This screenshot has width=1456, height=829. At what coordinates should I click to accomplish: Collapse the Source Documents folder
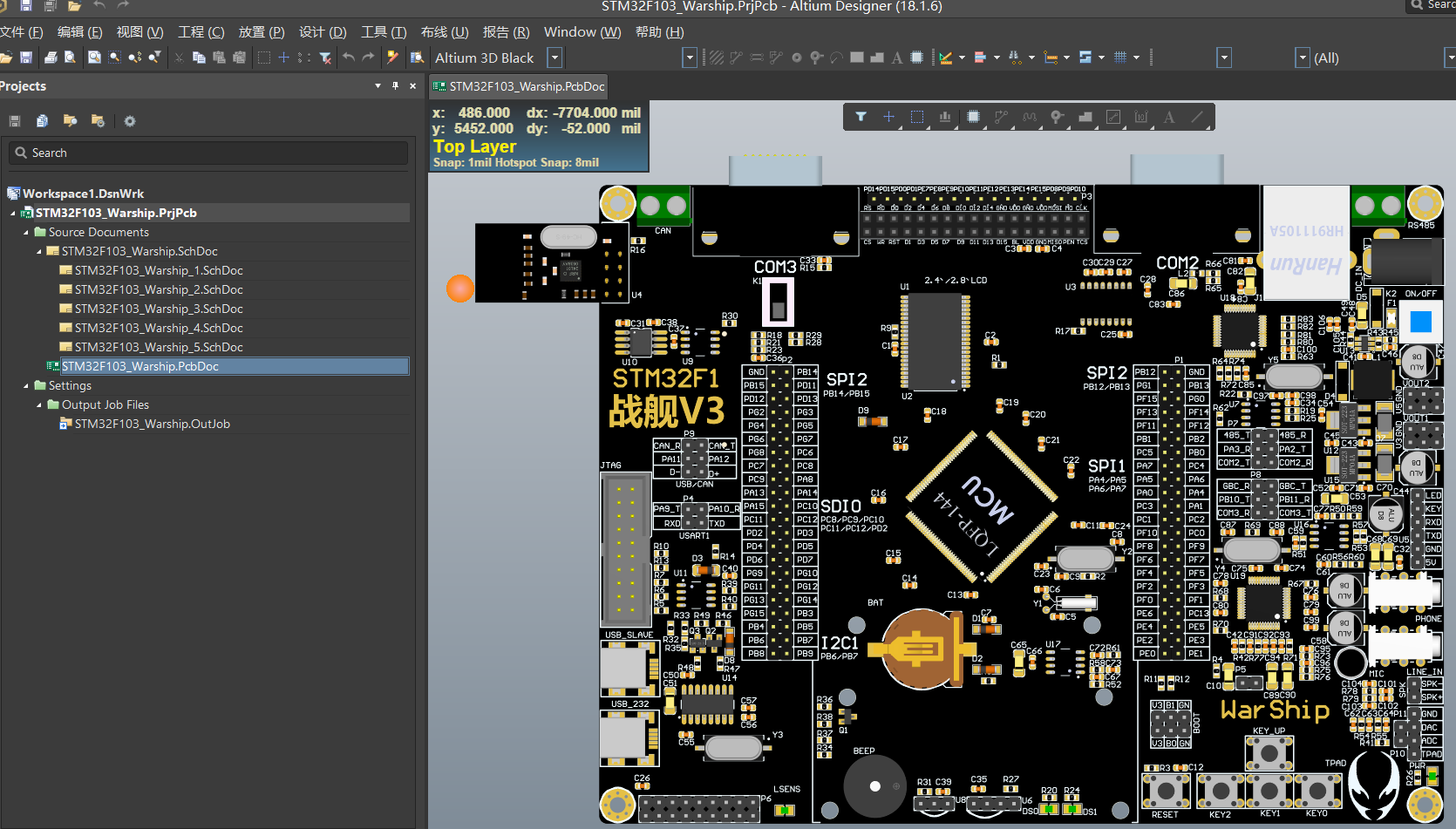pos(26,233)
